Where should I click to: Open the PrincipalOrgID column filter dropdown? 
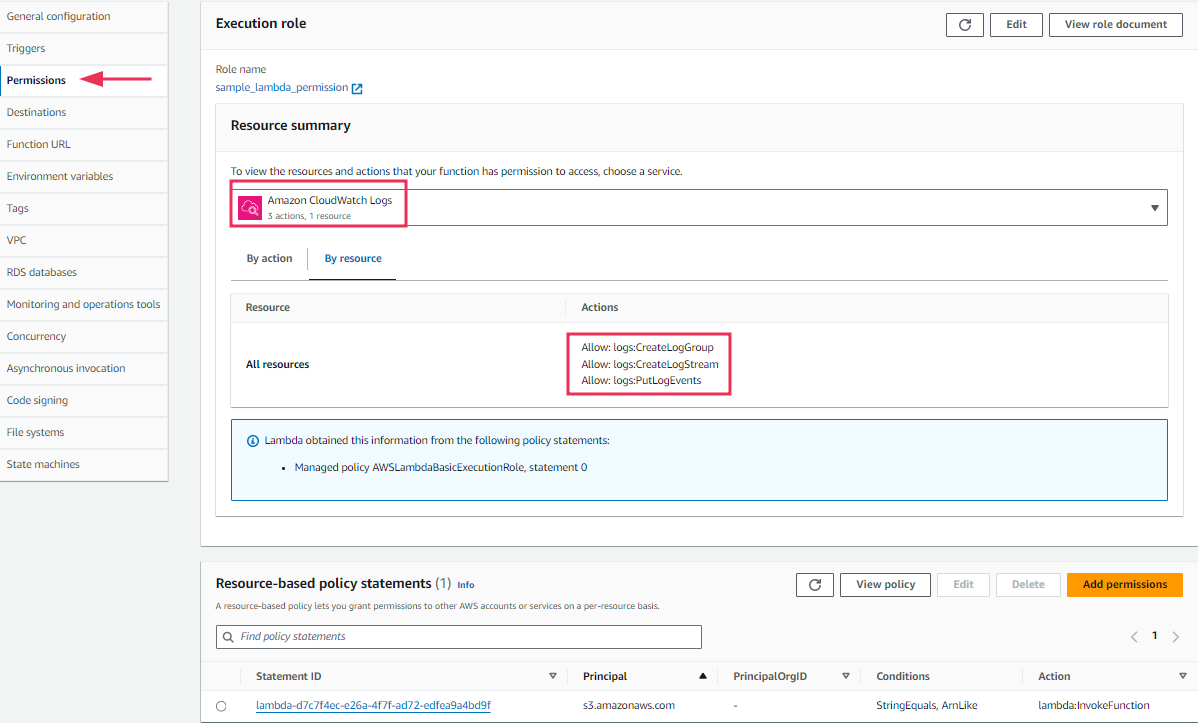click(x=845, y=676)
